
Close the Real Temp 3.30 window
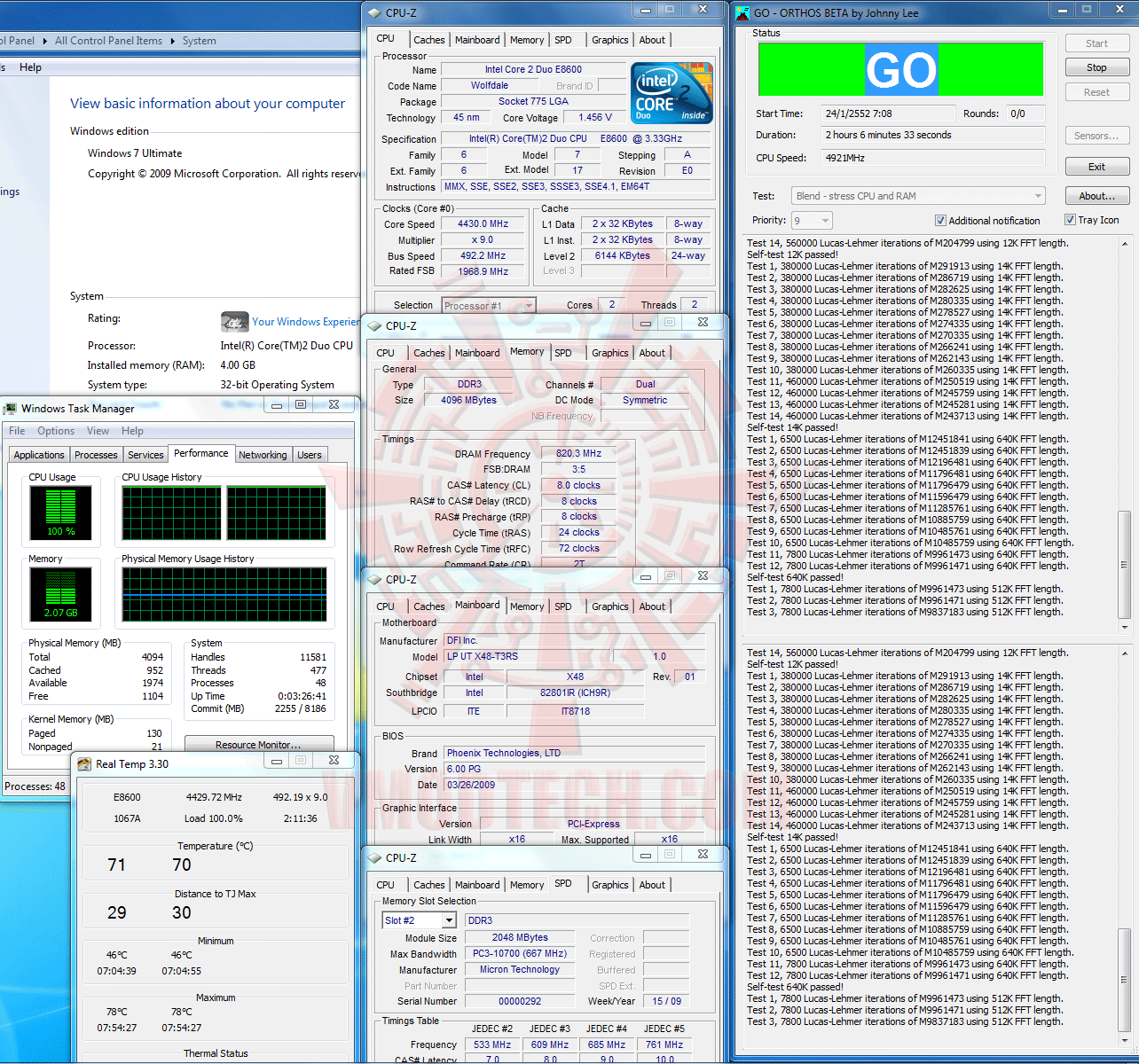334,761
